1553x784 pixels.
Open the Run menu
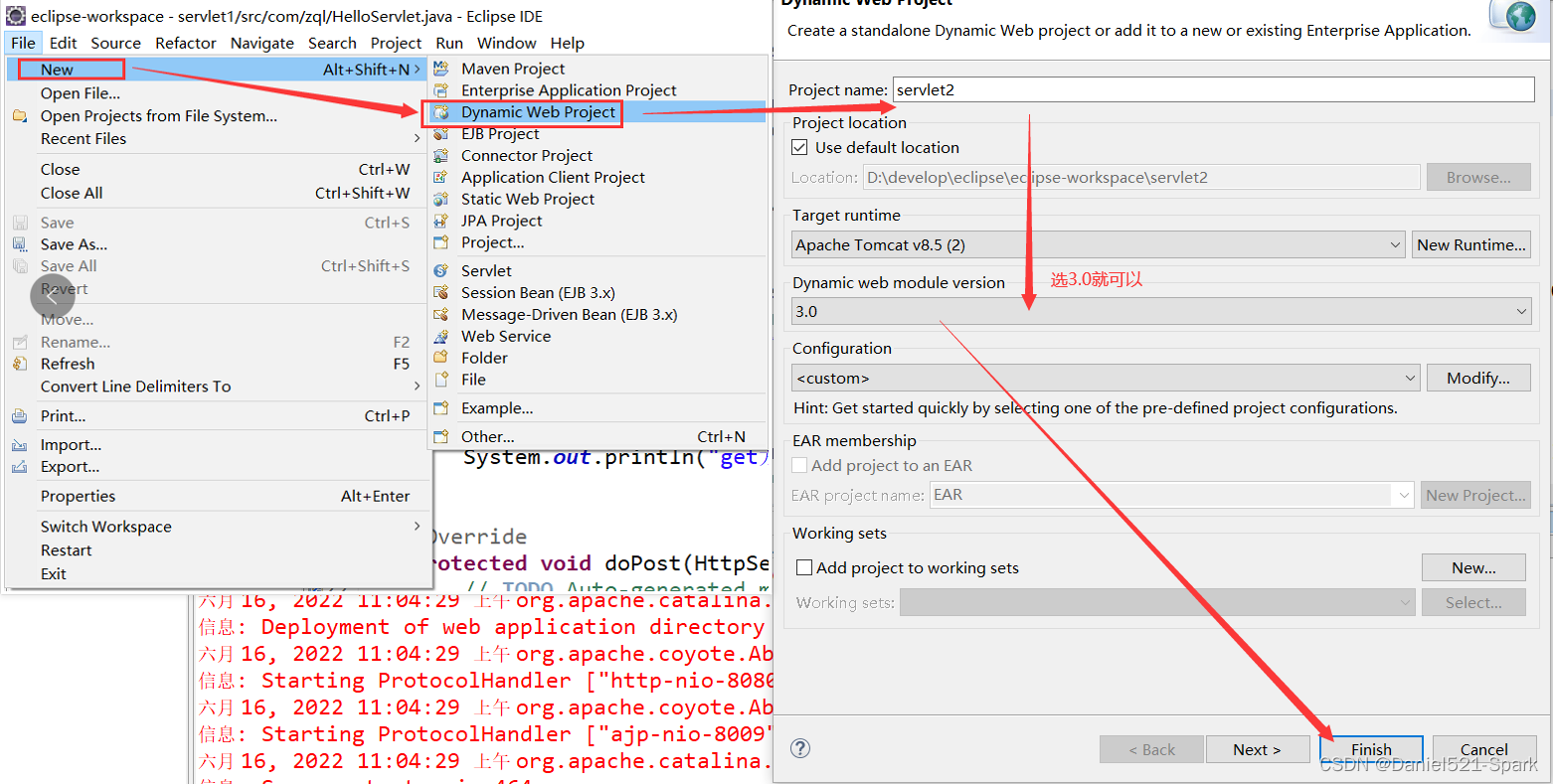click(x=449, y=43)
